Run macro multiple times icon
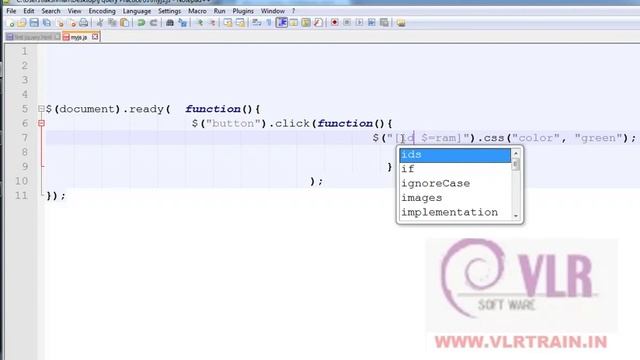The image size is (640, 360). (371, 23)
